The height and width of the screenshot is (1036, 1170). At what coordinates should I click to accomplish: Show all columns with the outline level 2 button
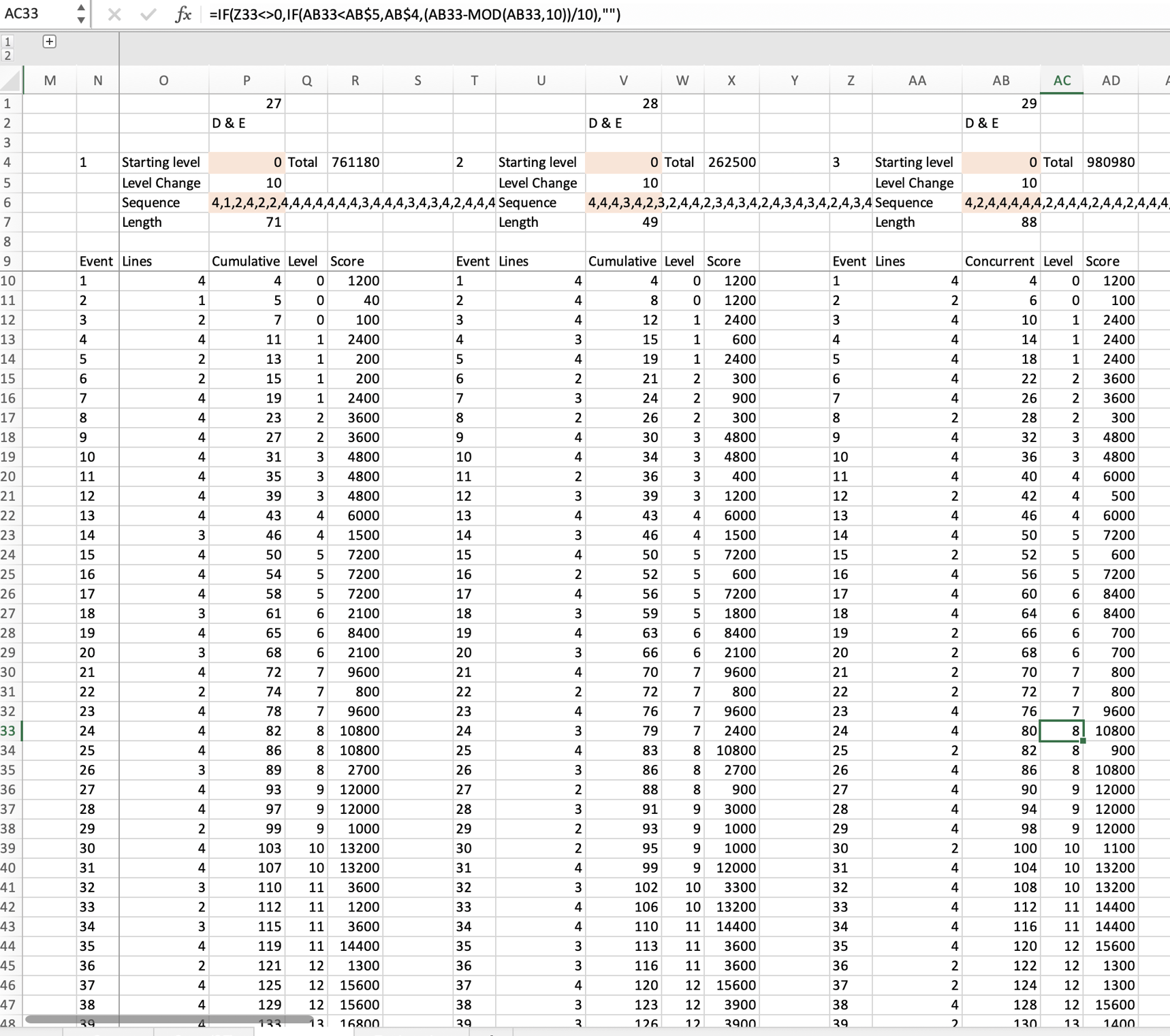(x=7, y=56)
